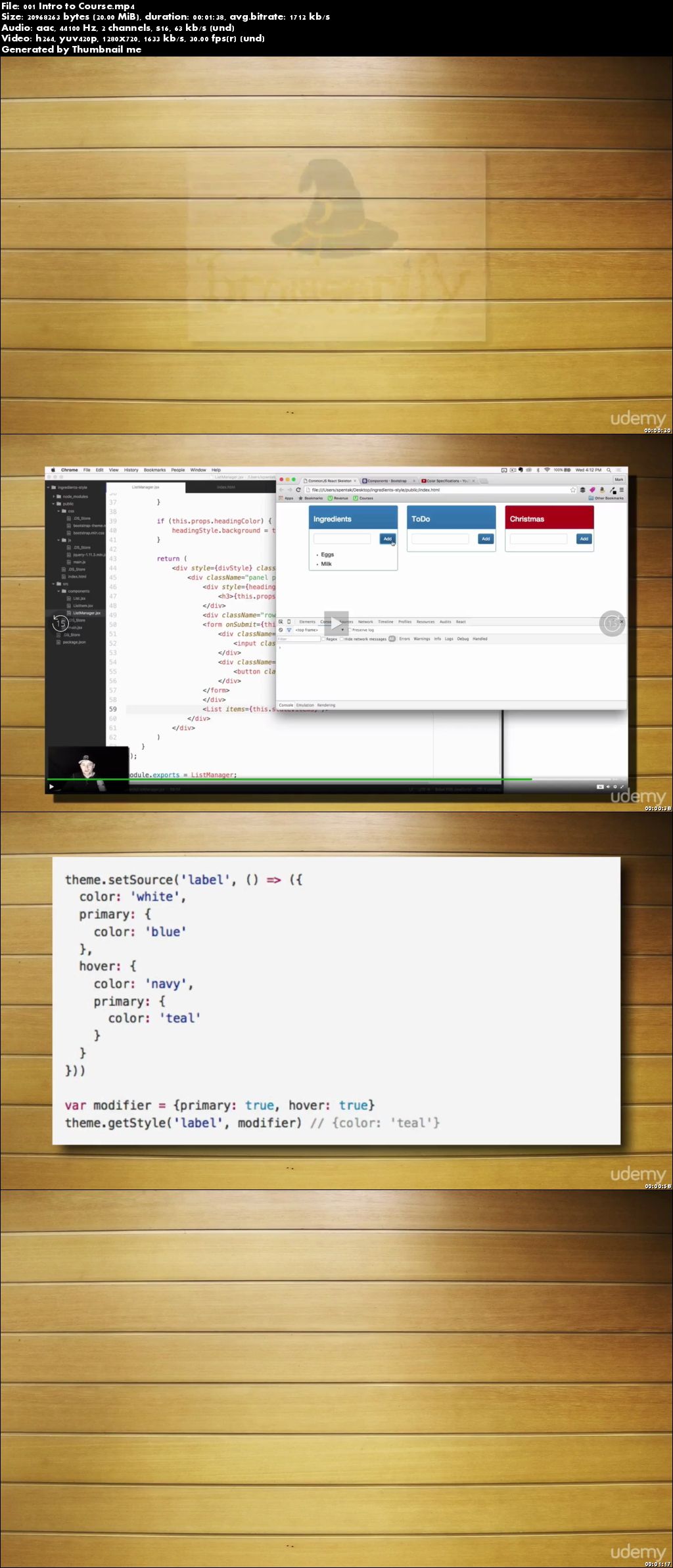
Task: Filter console by Errors
Action: (x=404, y=639)
